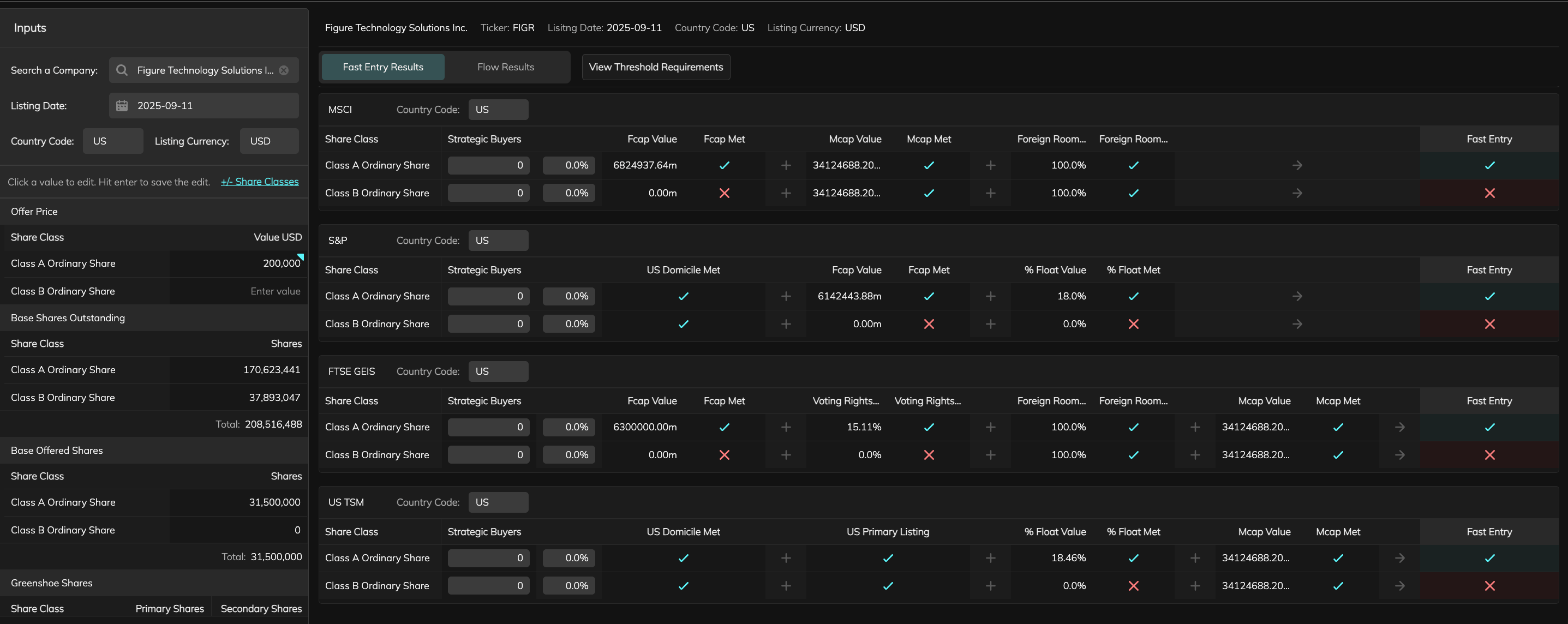Click the plus icon after S&P Class A Fcap Met
This screenshot has width=1568, height=624.
click(990, 296)
